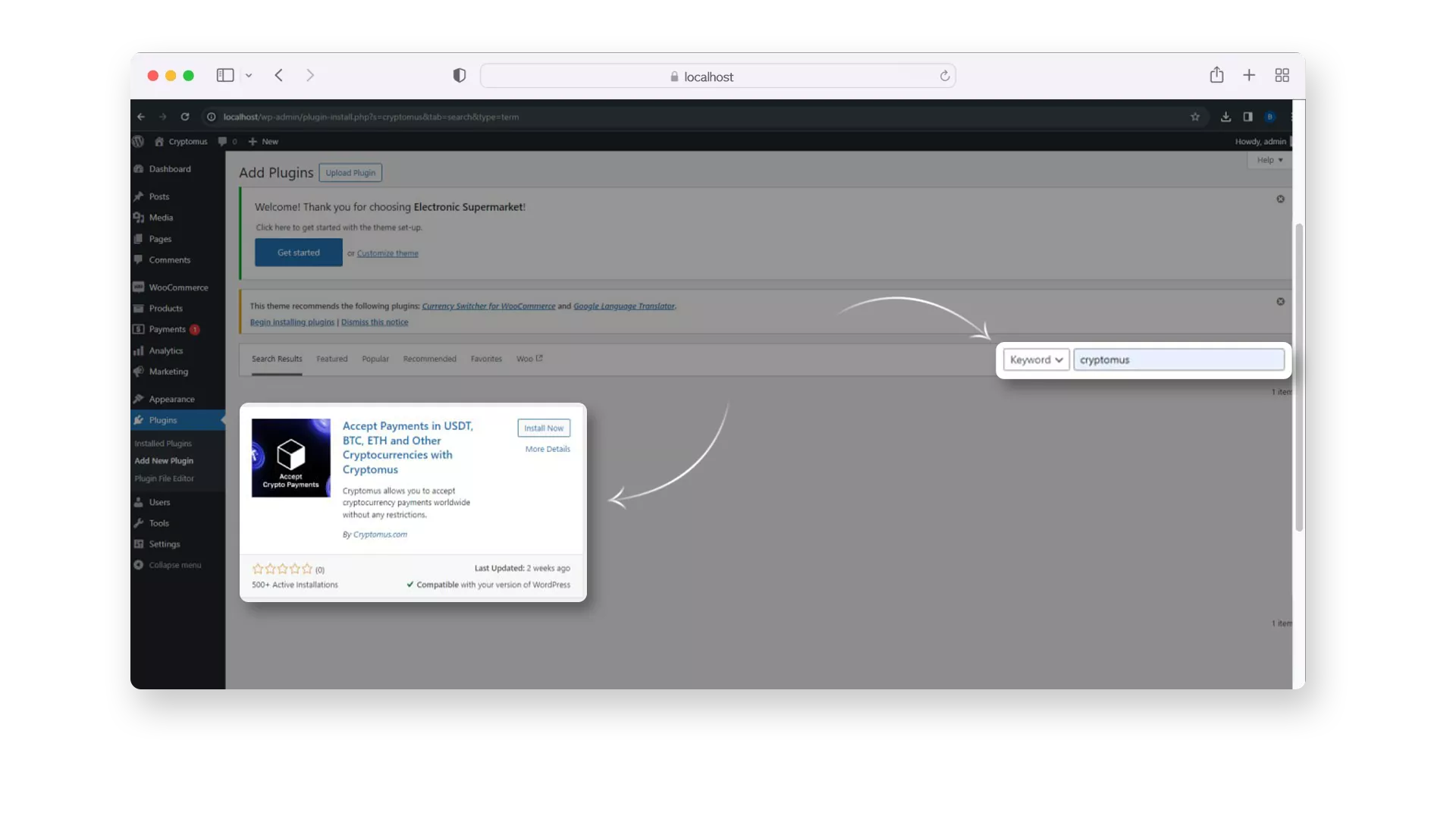Open More Details for Cryptomus plugin
The image size is (1456, 819).
tap(548, 449)
